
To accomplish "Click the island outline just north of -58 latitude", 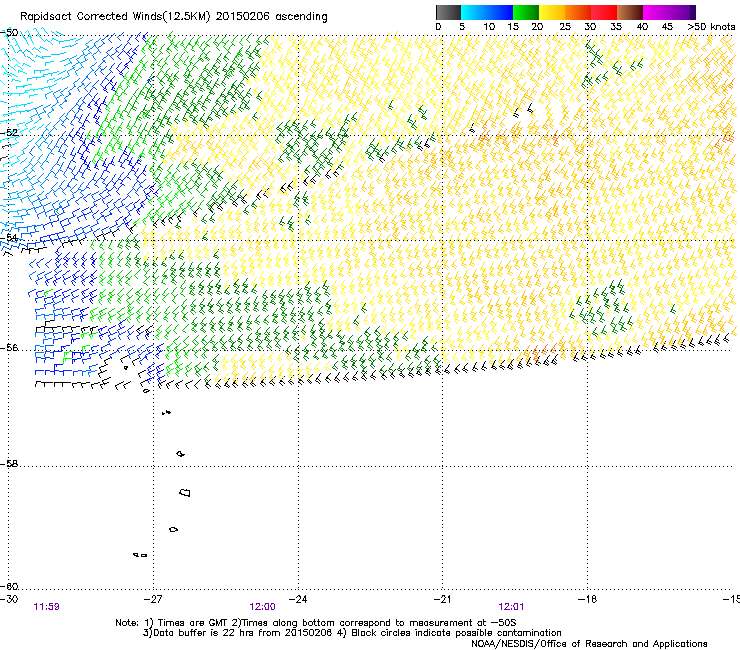I will coord(180,454).
